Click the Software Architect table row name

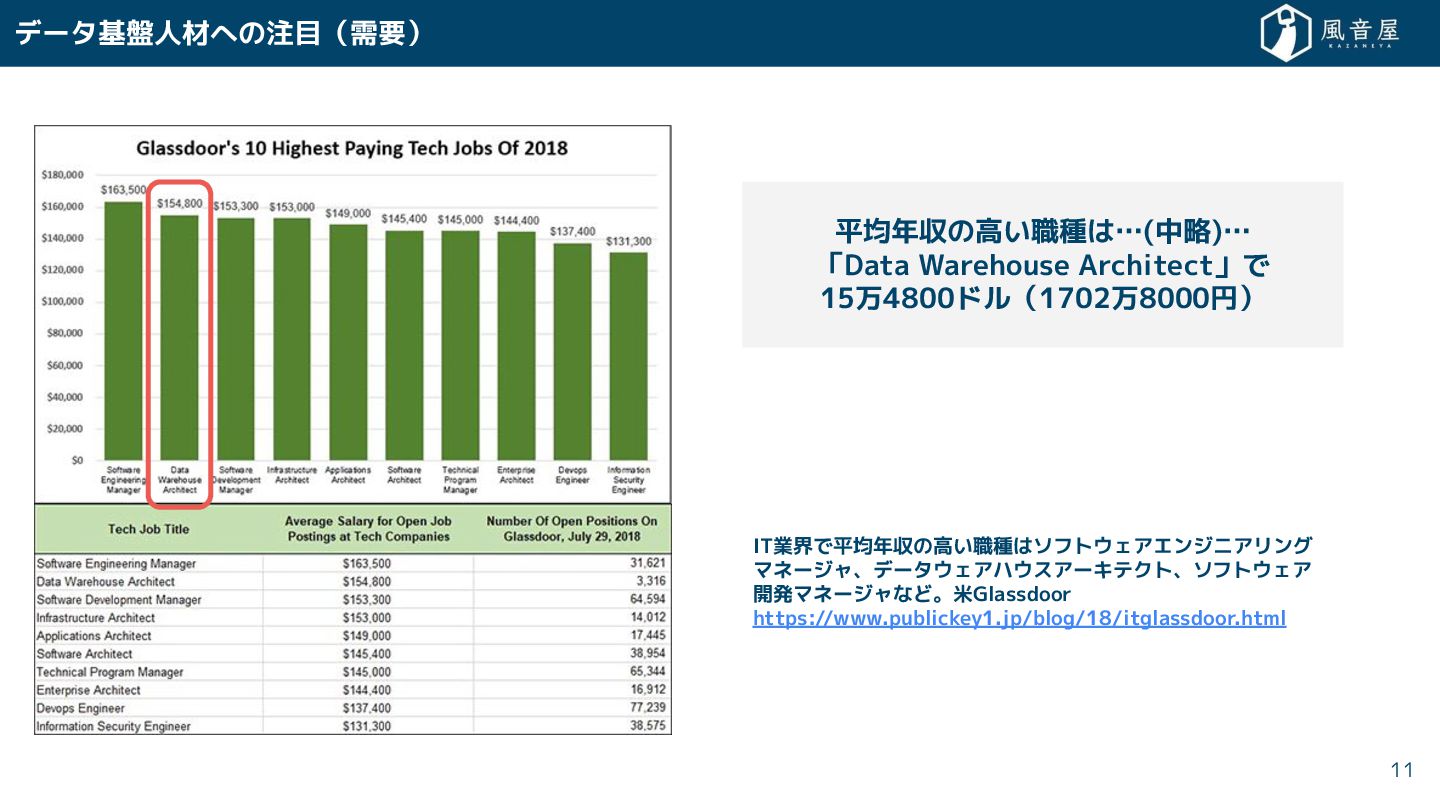tap(84, 654)
